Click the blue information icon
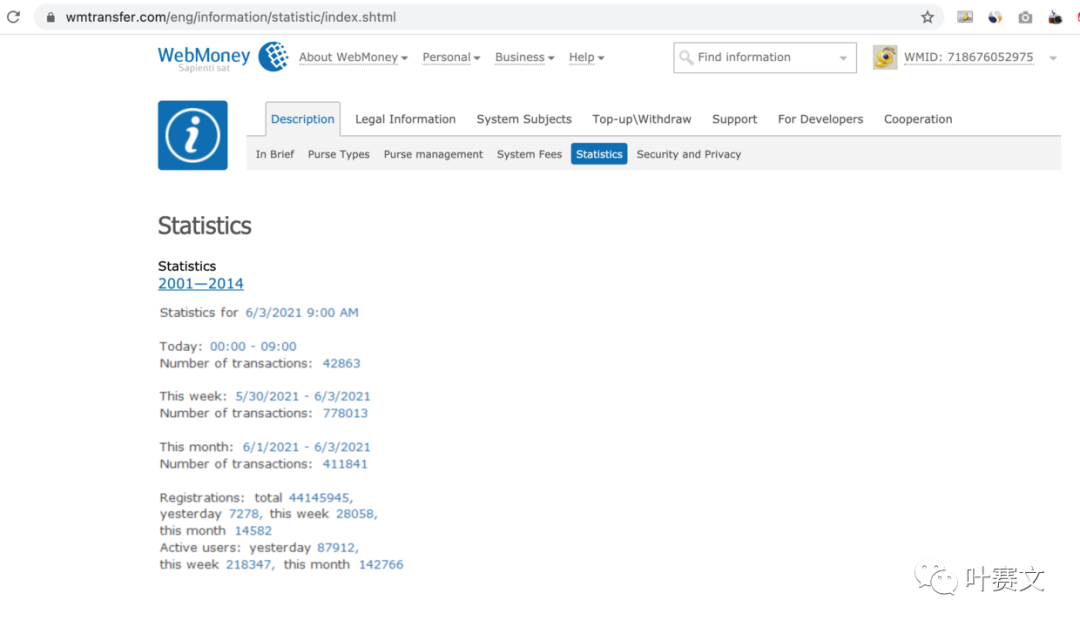 pyautogui.click(x=192, y=135)
